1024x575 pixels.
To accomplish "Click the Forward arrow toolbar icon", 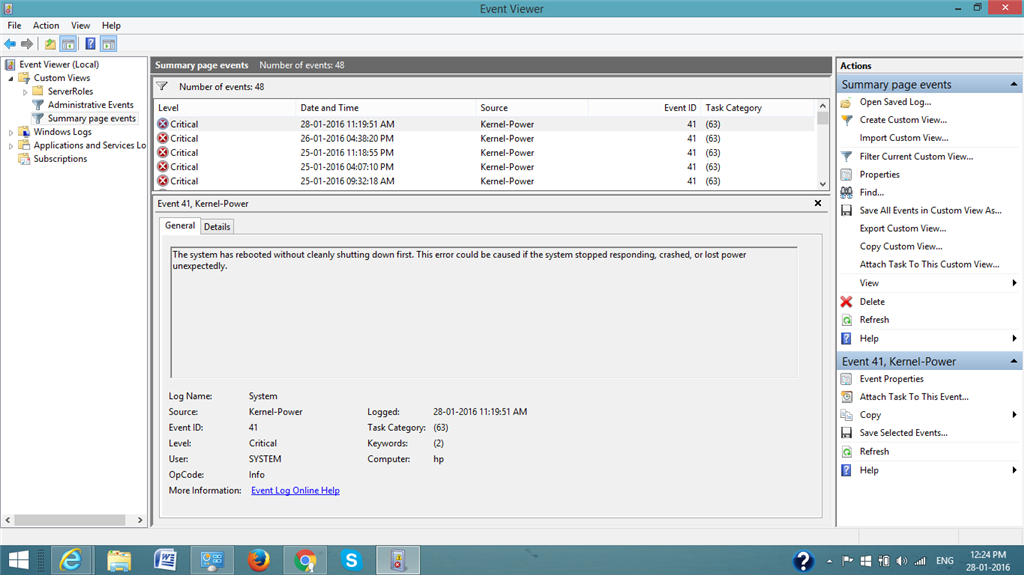I will click(x=27, y=44).
